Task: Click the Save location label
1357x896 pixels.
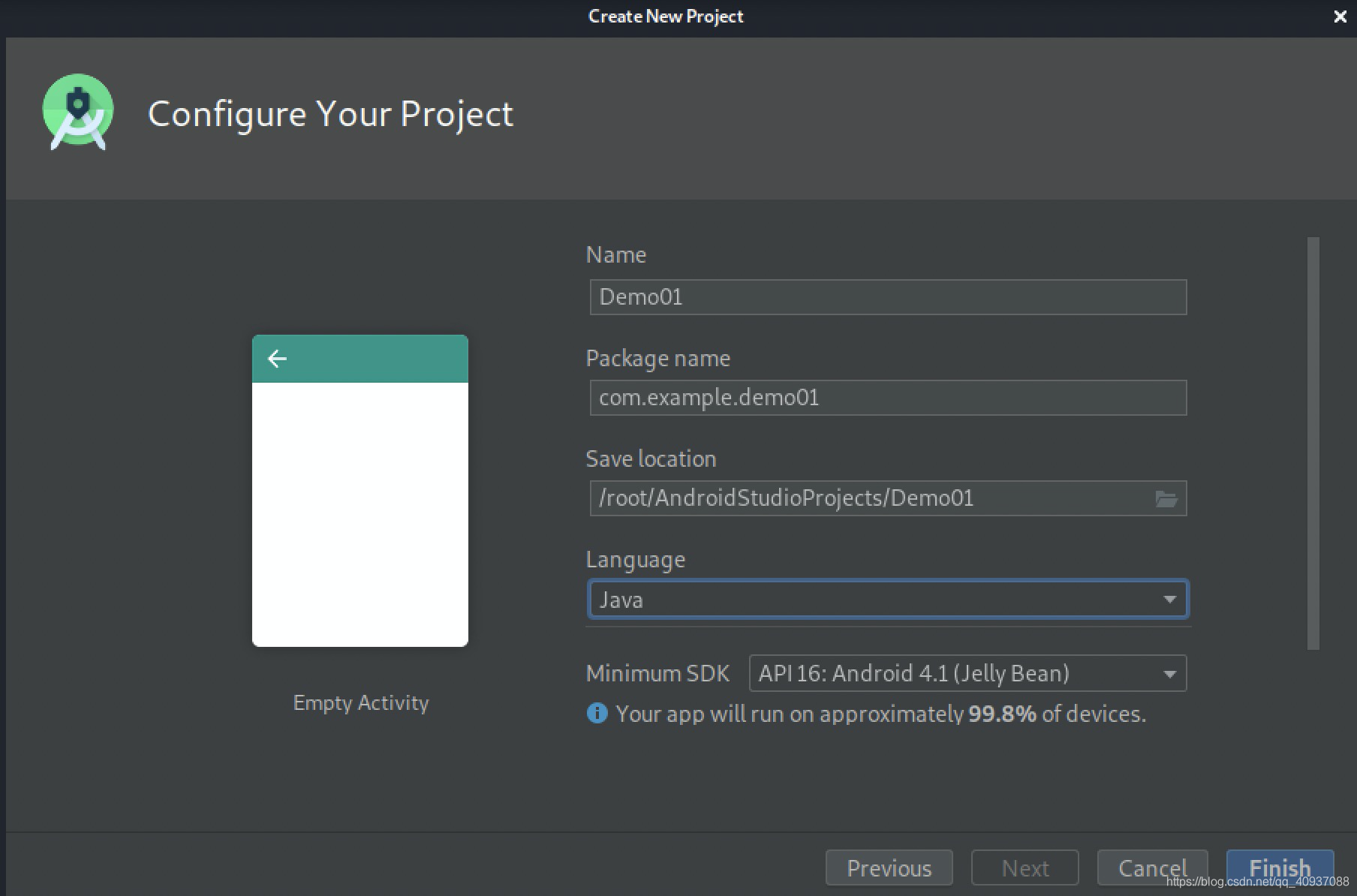Action: pos(651,459)
